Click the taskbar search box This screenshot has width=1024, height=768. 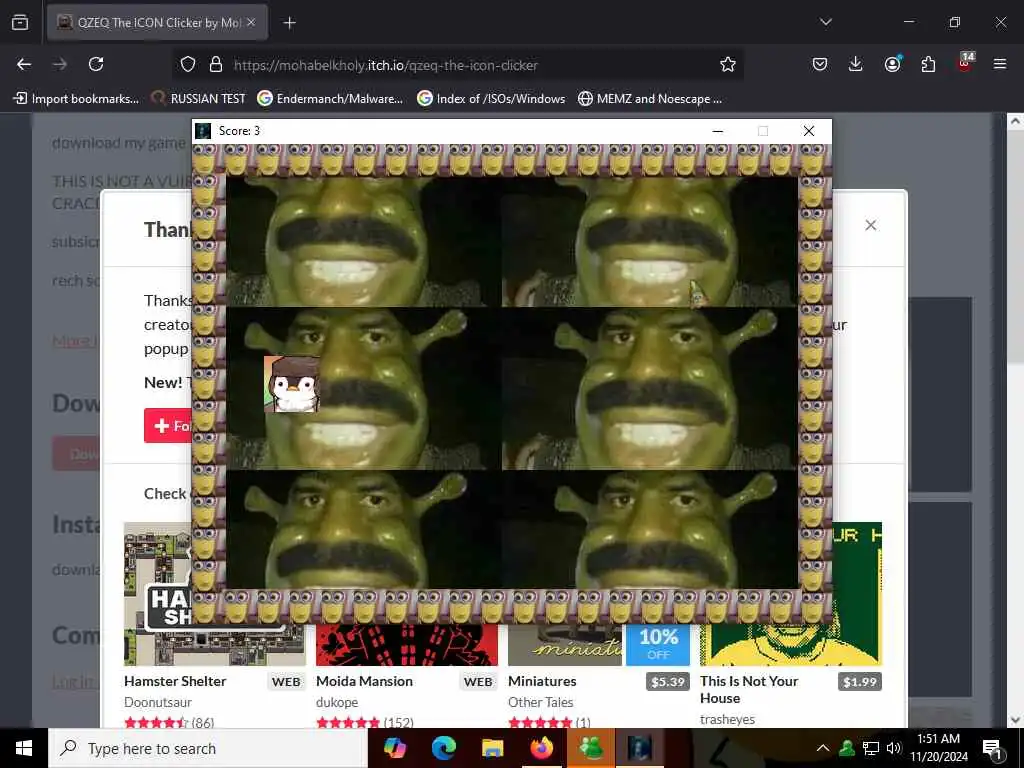(208, 748)
